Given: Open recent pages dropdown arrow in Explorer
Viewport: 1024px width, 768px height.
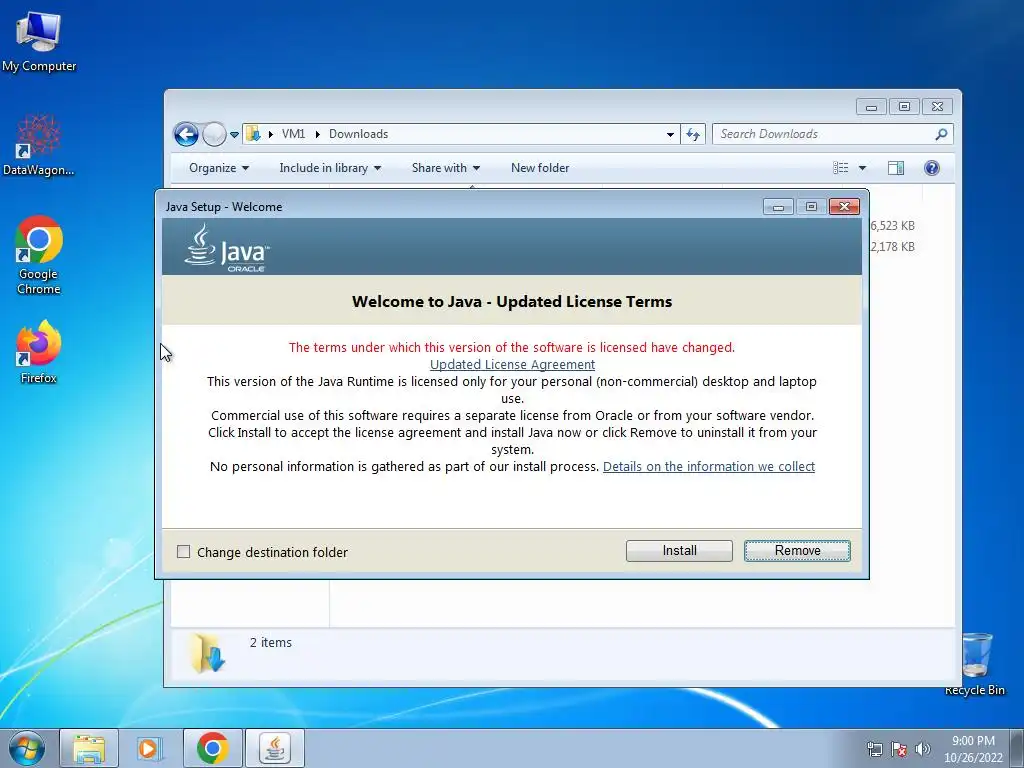Looking at the screenshot, I should [x=234, y=135].
